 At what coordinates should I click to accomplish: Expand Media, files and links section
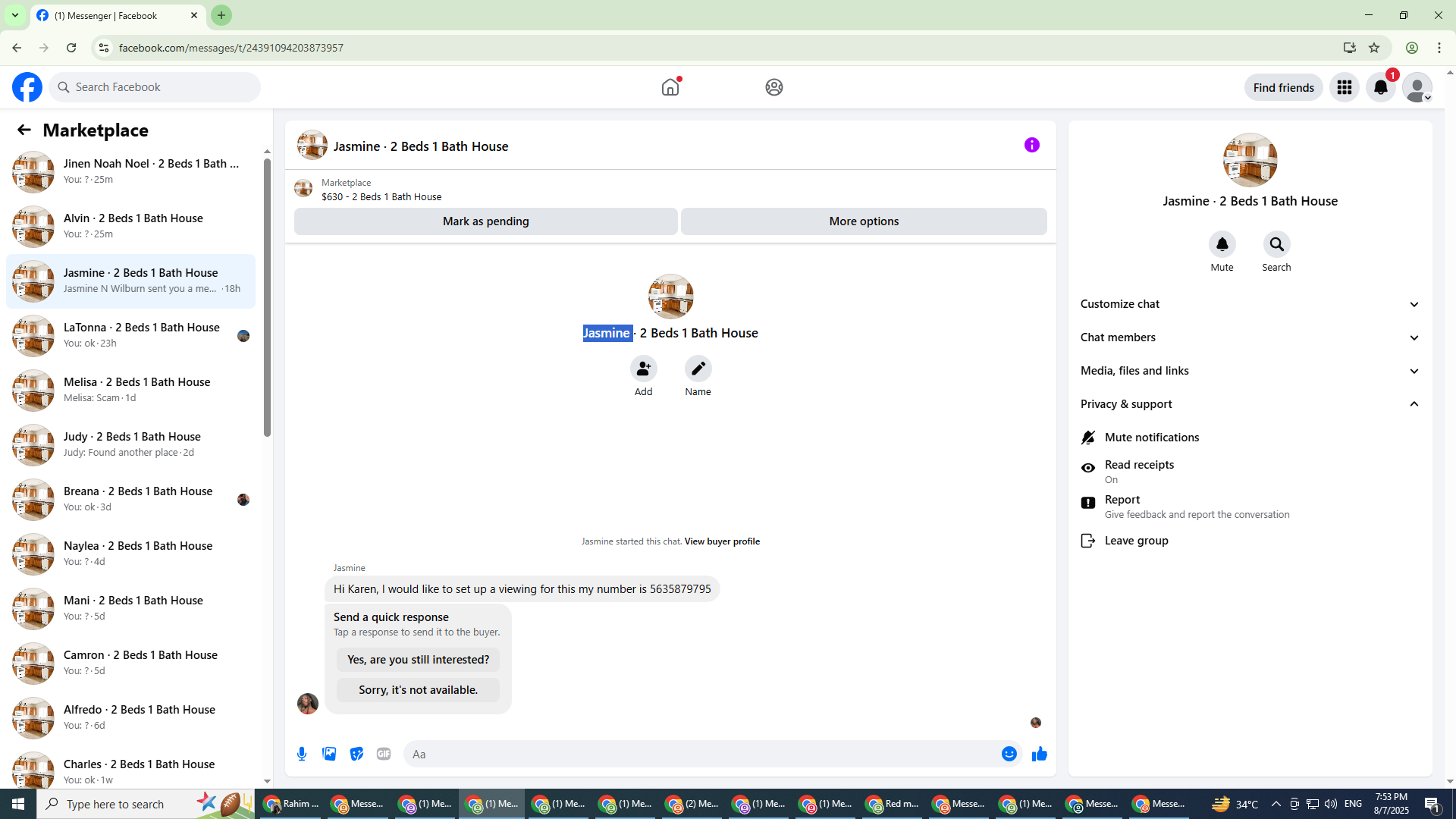pos(1250,371)
